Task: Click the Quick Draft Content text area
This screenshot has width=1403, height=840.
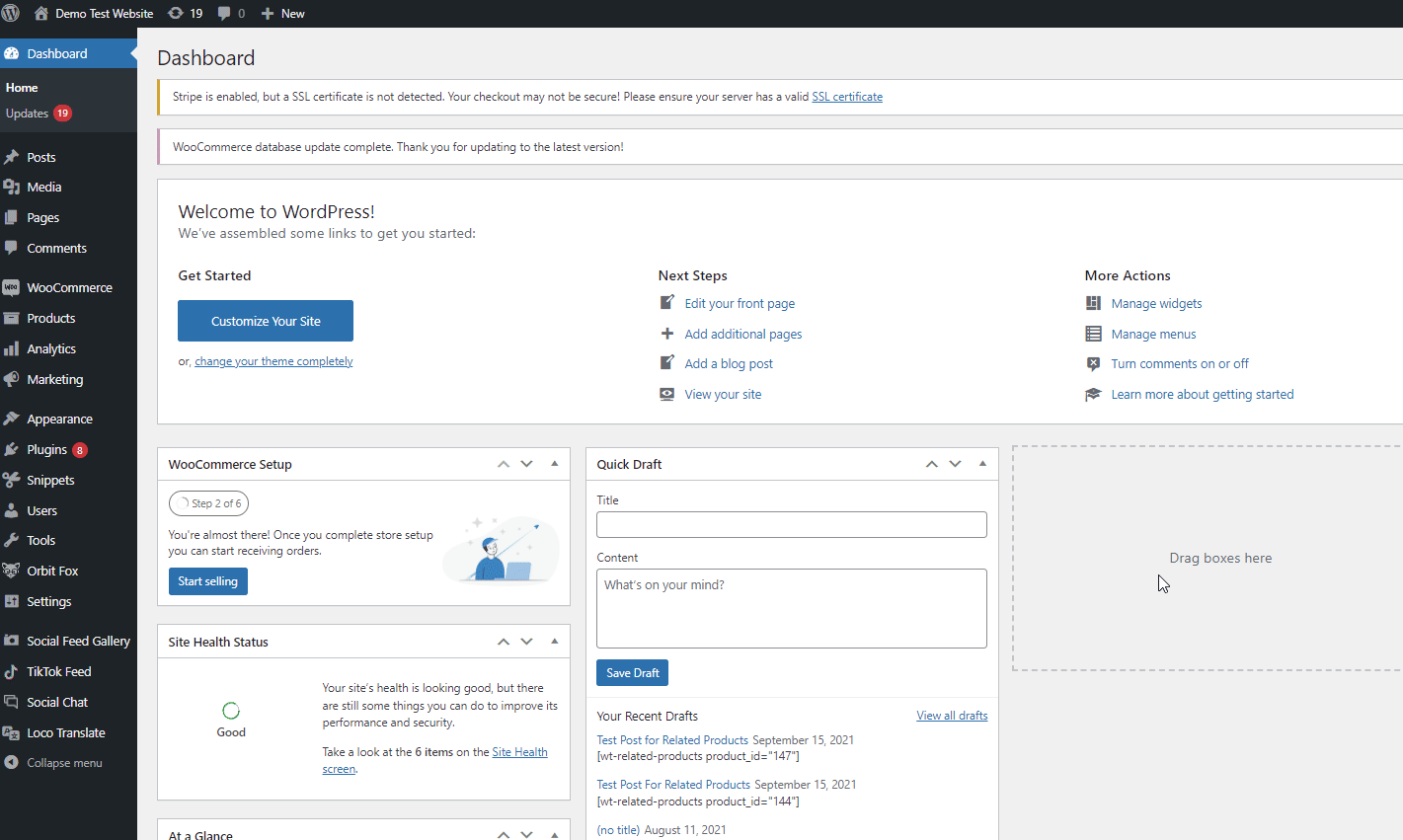Action: (x=792, y=608)
